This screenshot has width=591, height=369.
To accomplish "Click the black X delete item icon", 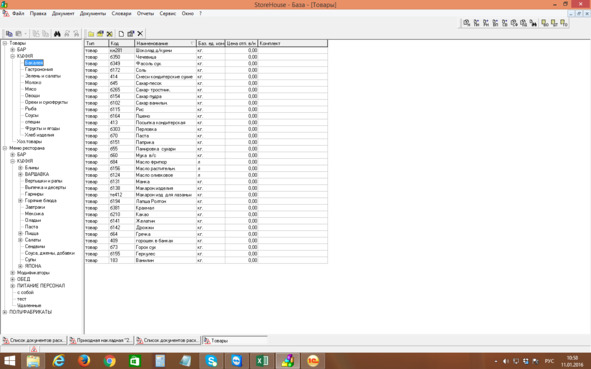I will [140, 34].
